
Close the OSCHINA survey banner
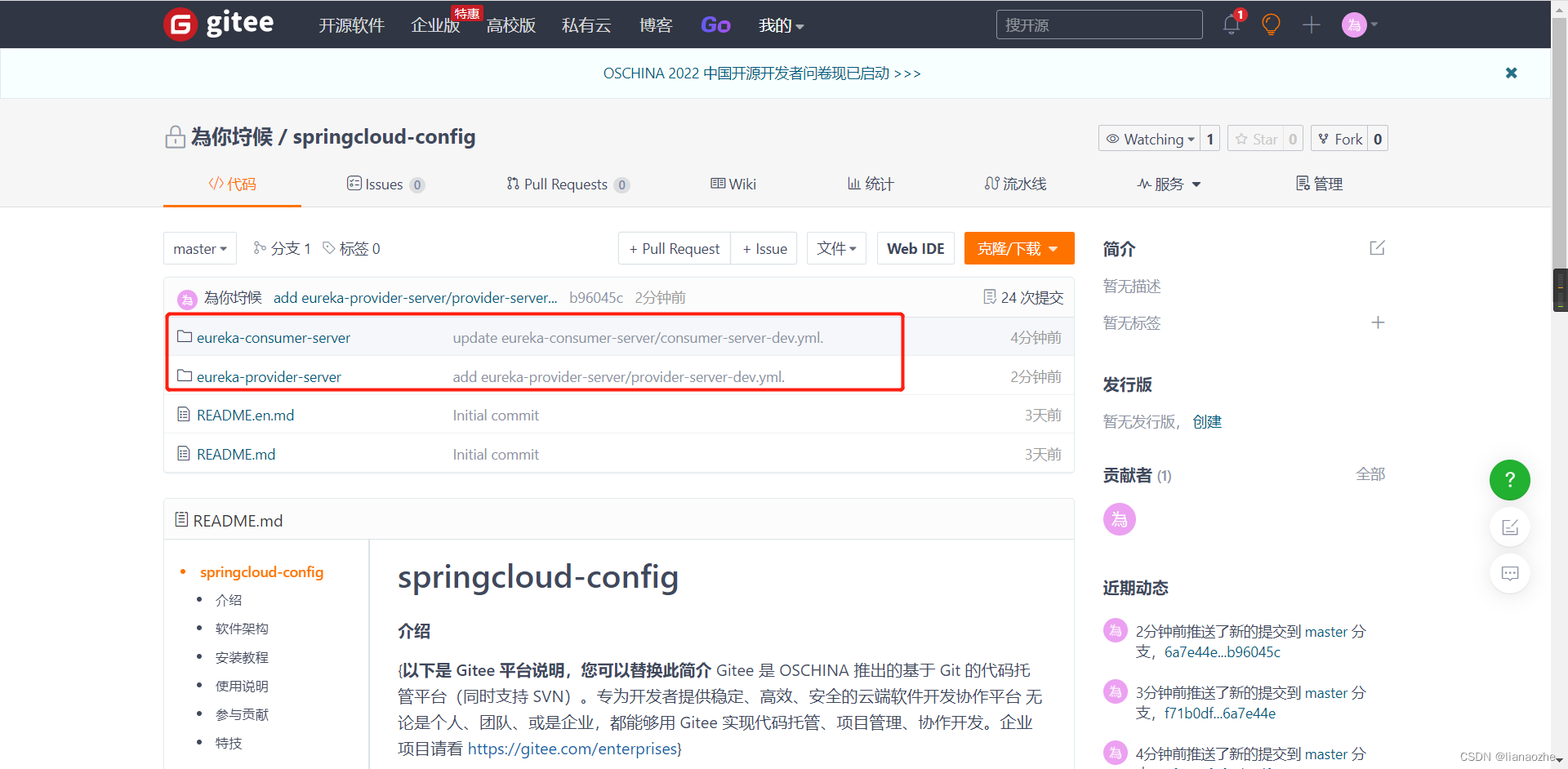(x=1512, y=73)
